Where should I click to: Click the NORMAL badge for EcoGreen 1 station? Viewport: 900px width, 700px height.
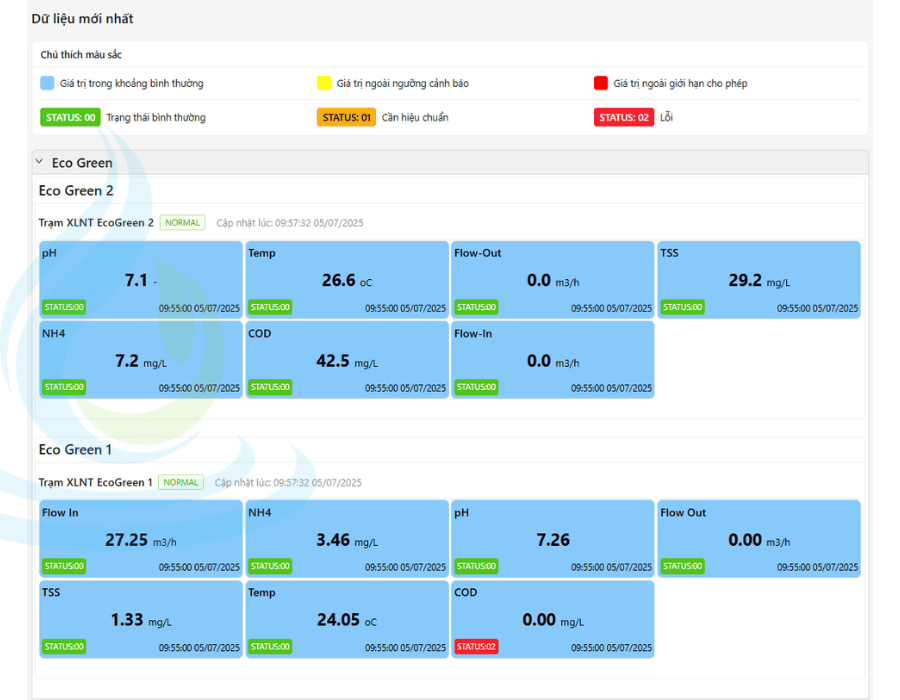pos(181,483)
